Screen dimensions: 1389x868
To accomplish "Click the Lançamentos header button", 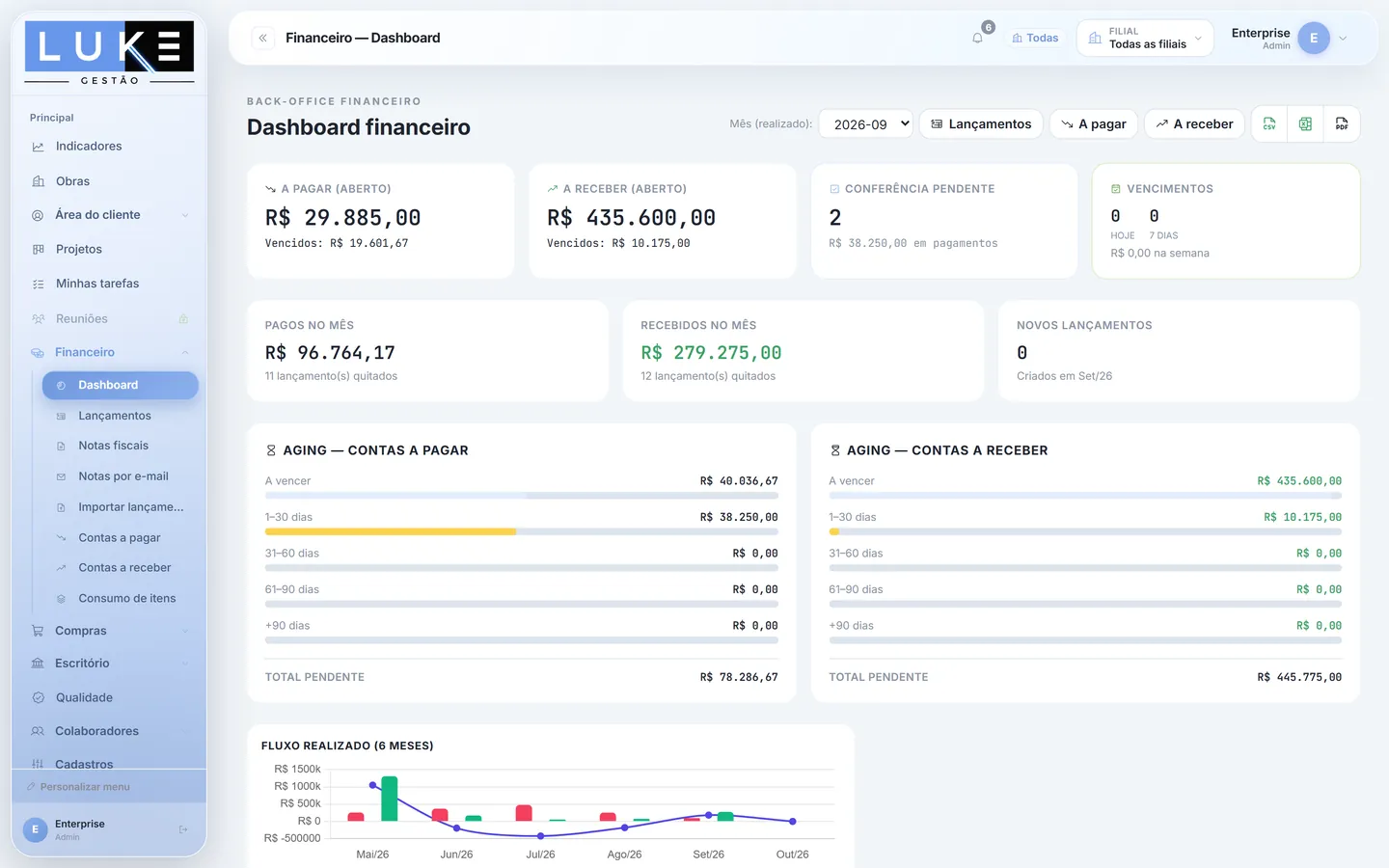I will coord(981,124).
